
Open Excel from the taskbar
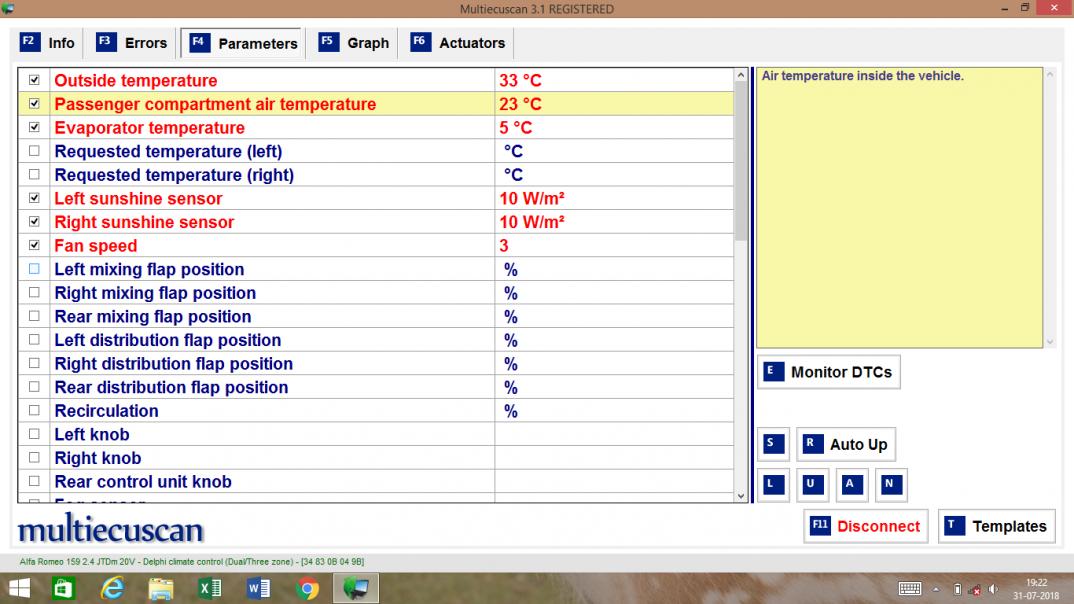(210, 588)
